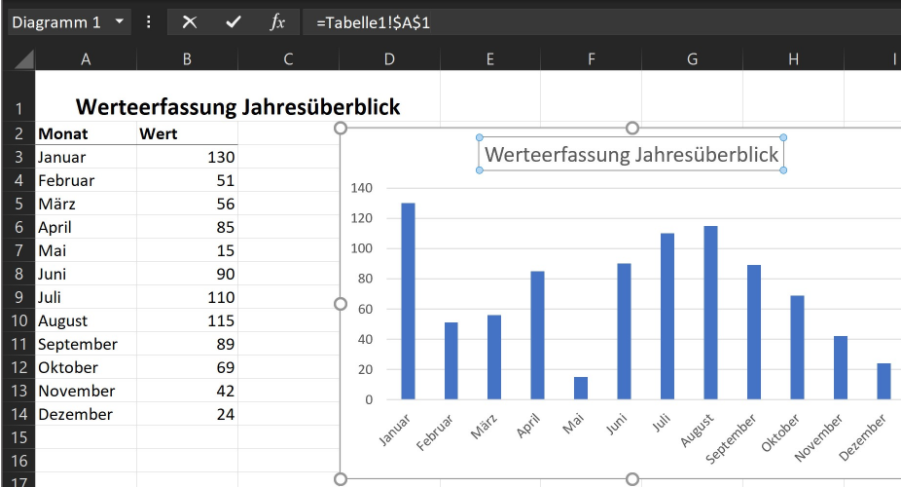Viewport: 902px width, 487px height.
Task: Click the three-dot handle beside the name box
Action: [x=149, y=21]
